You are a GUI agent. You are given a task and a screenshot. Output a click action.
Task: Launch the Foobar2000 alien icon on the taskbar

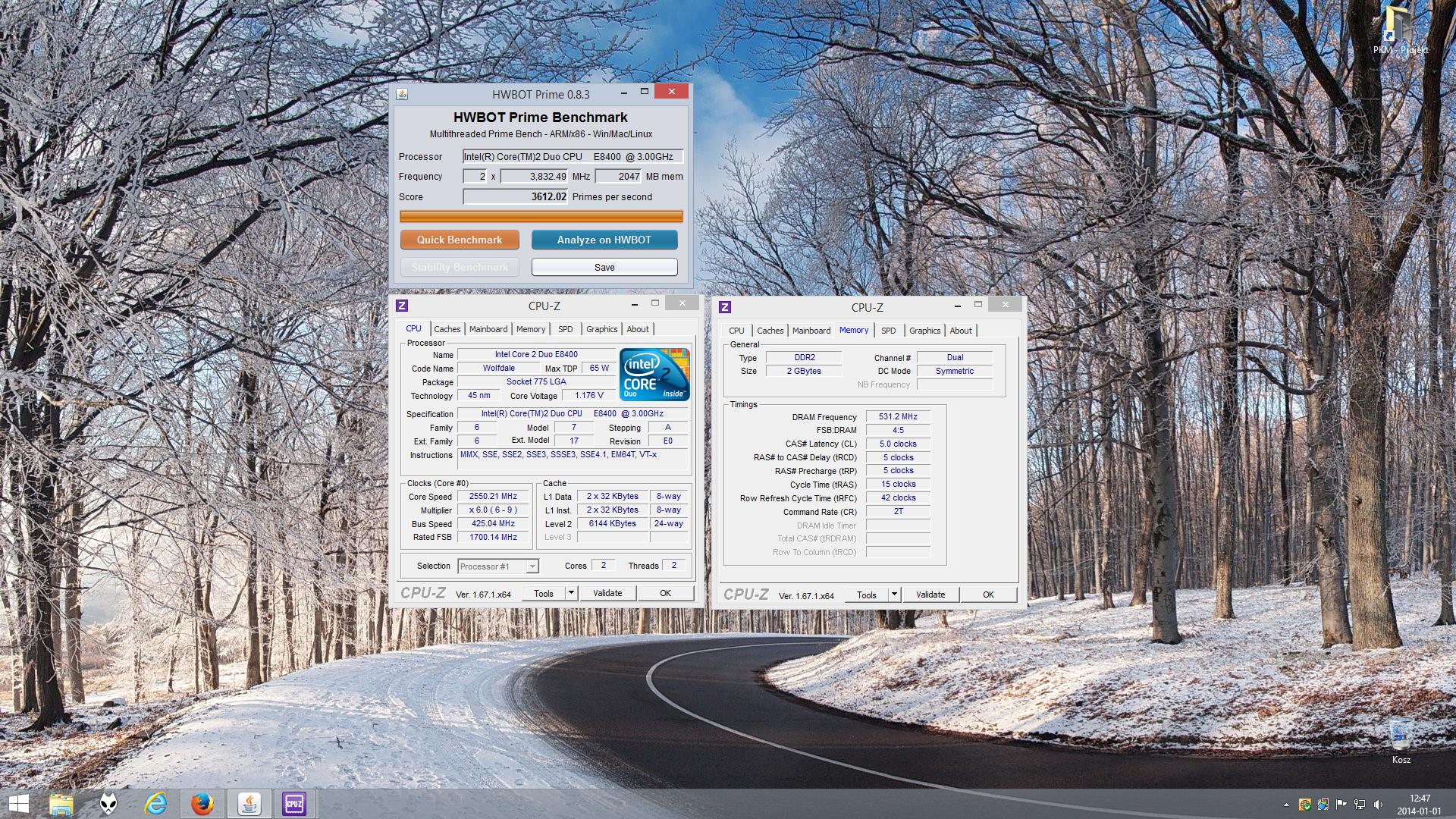click(108, 804)
